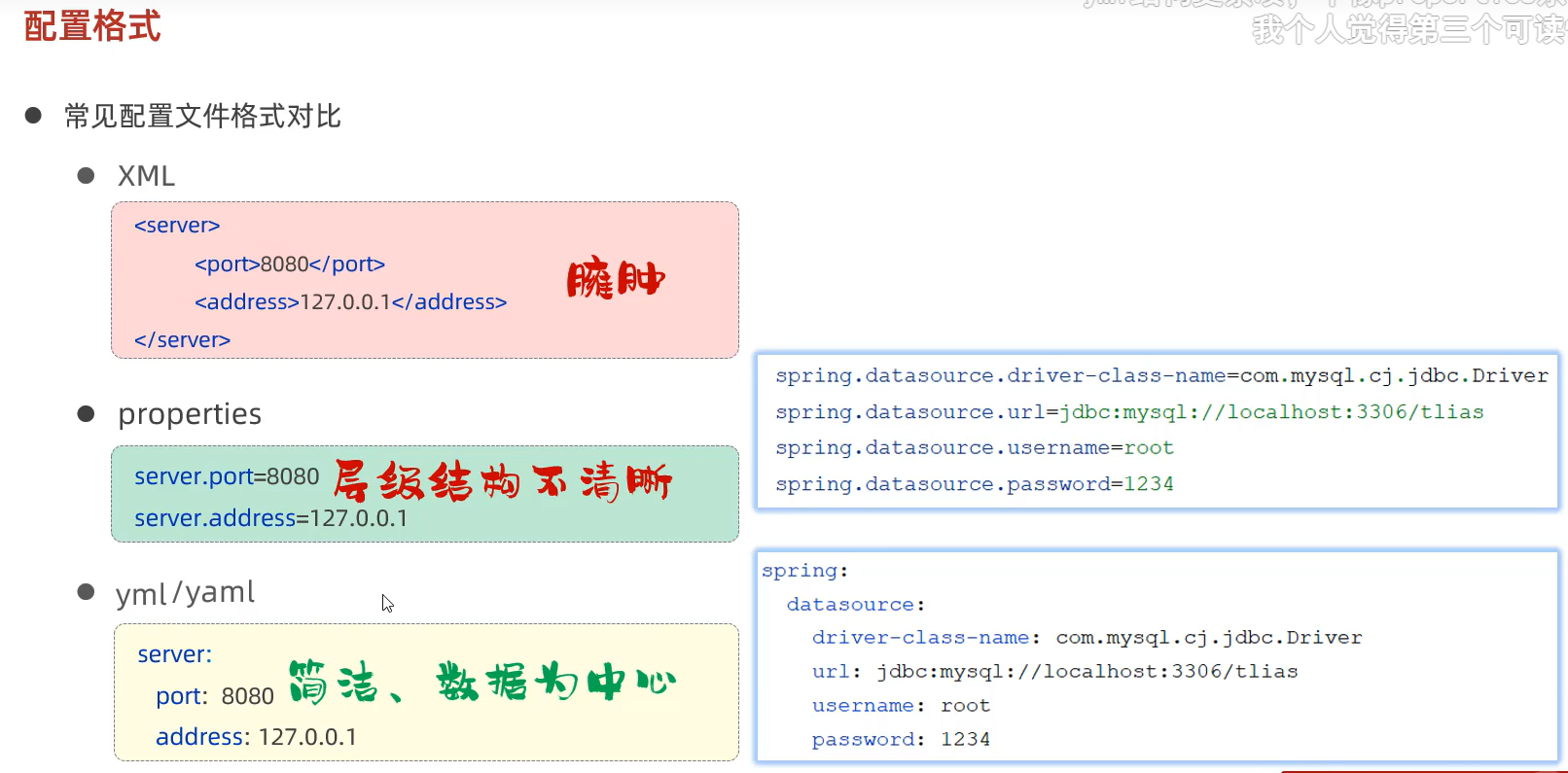Screen dimensions: 1568x773
Task: Click the "password: 1234" yaml line
Action: (x=902, y=740)
